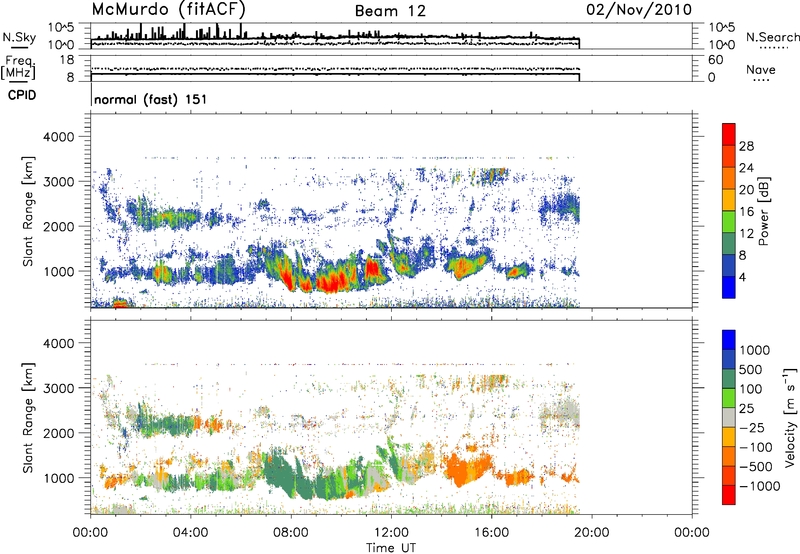Click the 08:00 time tick label
The width and height of the screenshot is (800, 554).
point(291,533)
